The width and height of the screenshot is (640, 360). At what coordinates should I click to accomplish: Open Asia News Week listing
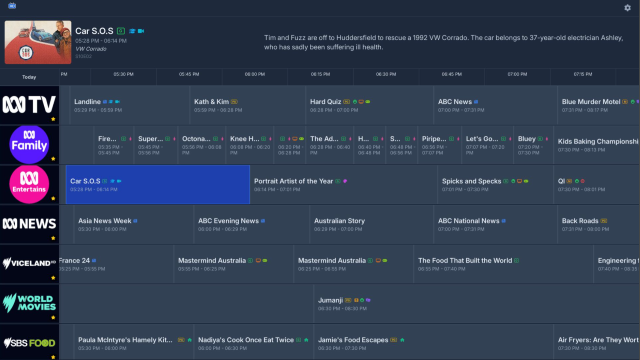tap(134, 224)
